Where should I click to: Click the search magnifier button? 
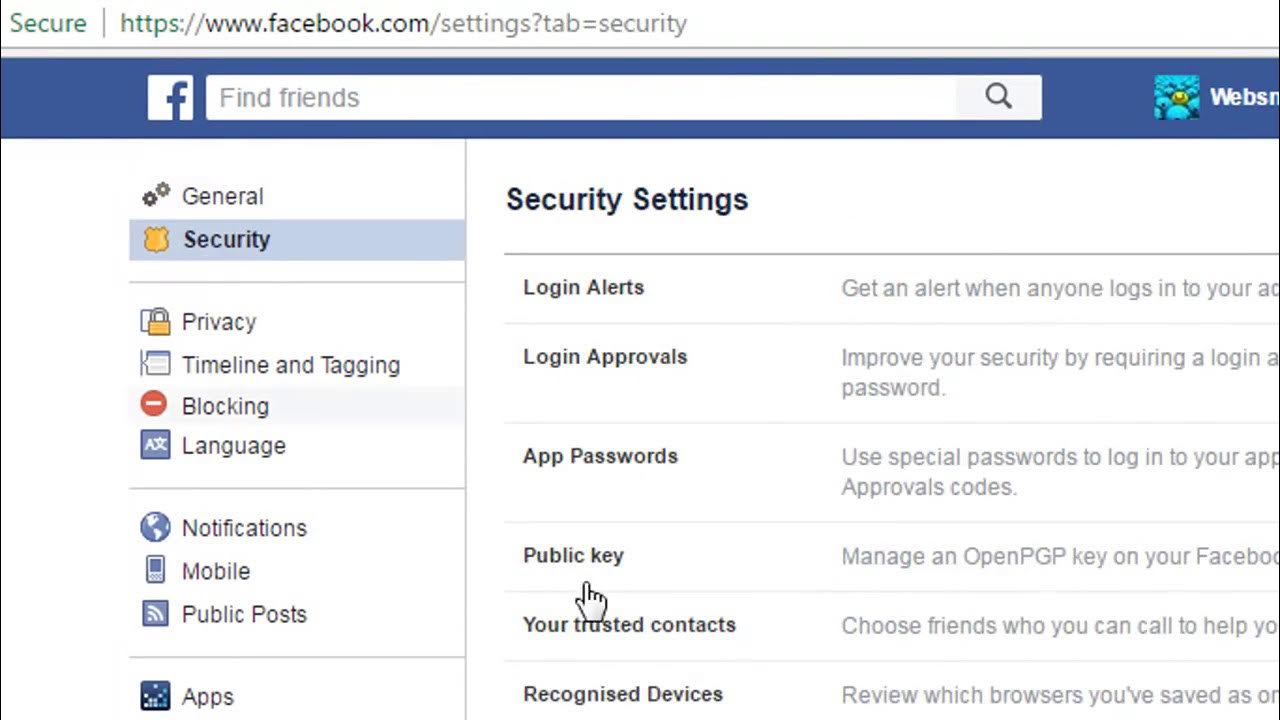[998, 97]
